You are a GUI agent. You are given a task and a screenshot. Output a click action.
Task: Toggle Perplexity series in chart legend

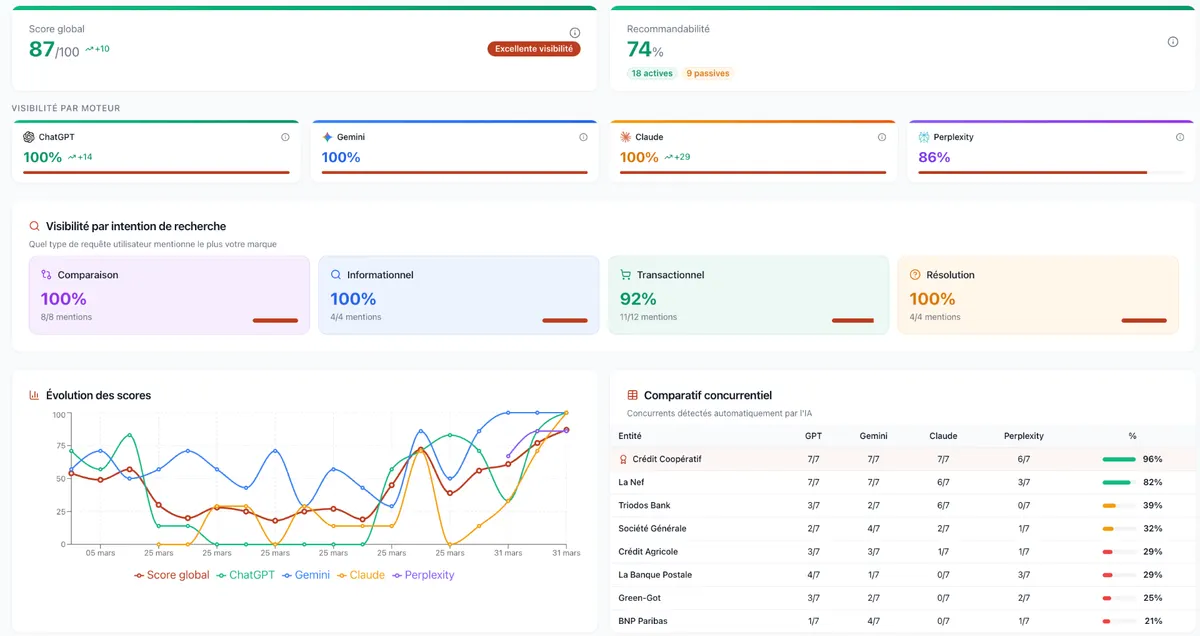tap(423, 575)
